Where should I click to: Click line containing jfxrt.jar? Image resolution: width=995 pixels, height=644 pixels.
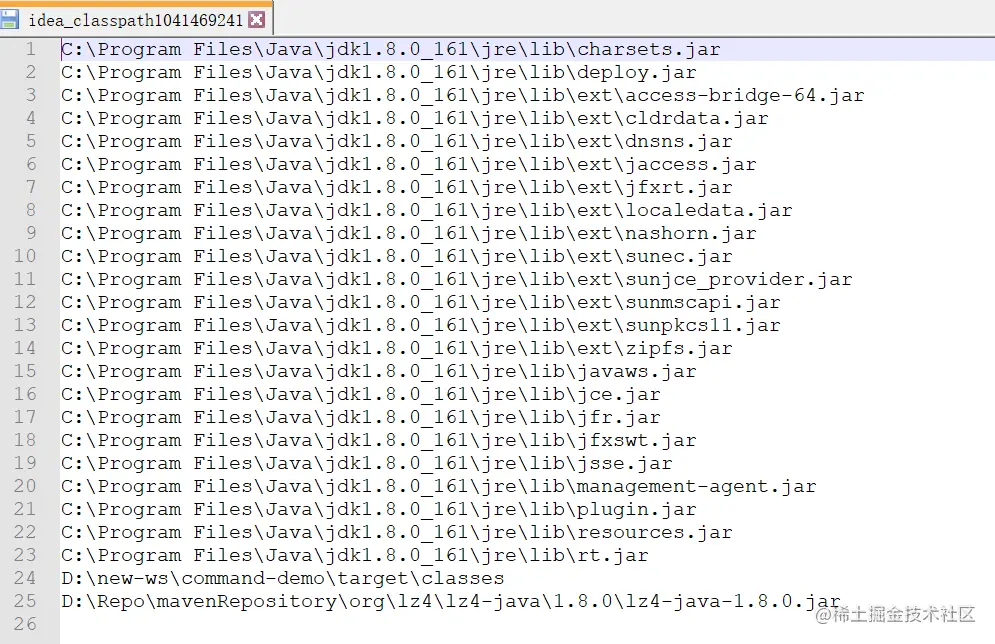[397, 187]
